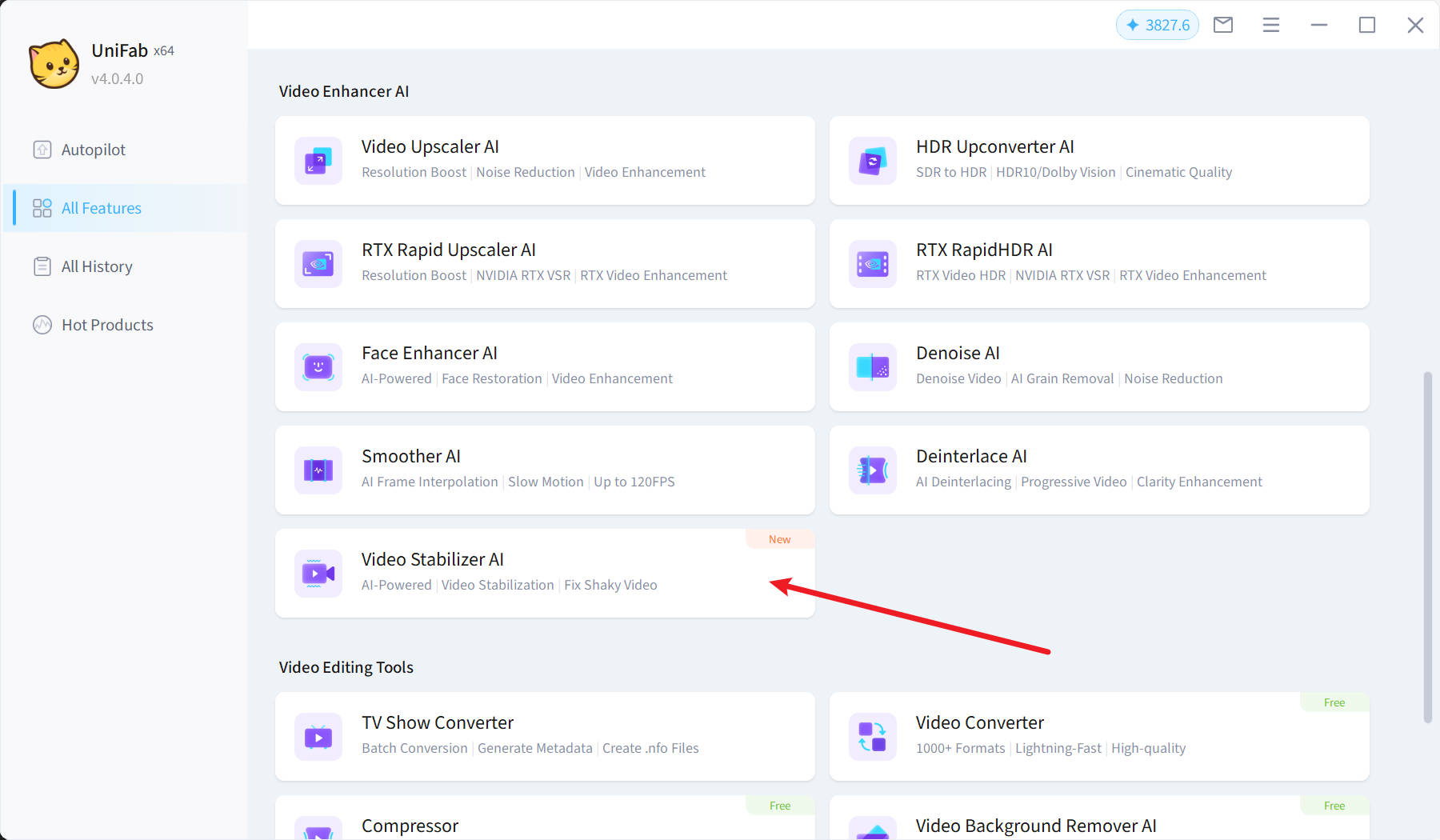Open the RTX RapidHDR AI title
This screenshot has height=840, width=1440.
(983, 250)
